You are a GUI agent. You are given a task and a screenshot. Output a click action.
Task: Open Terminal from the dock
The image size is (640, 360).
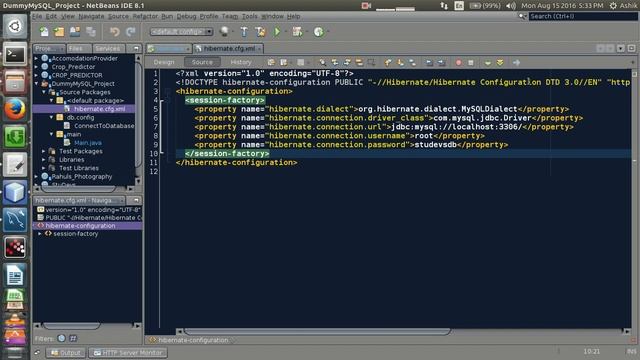(x=15, y=54)
